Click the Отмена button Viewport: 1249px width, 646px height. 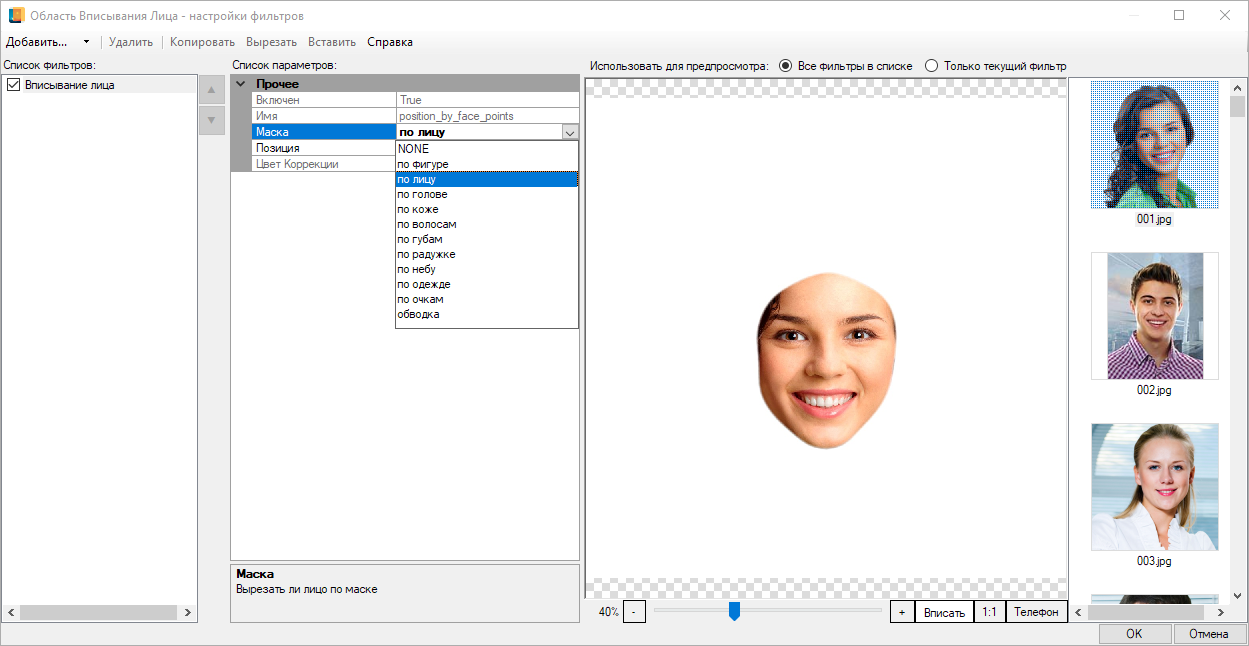click(1209, 634)
